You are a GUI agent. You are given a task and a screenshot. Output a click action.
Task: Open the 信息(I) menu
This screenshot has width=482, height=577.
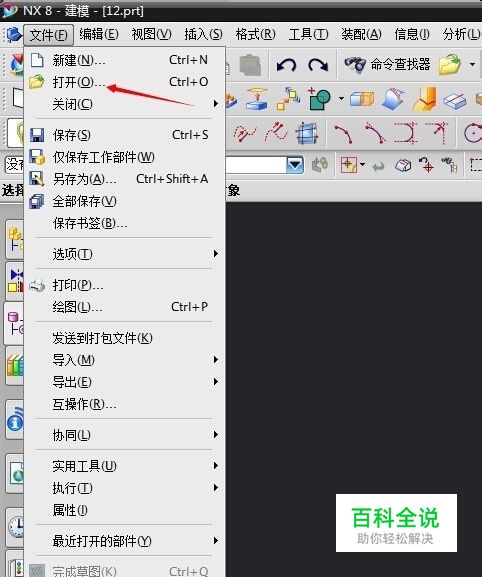(412, 35)
